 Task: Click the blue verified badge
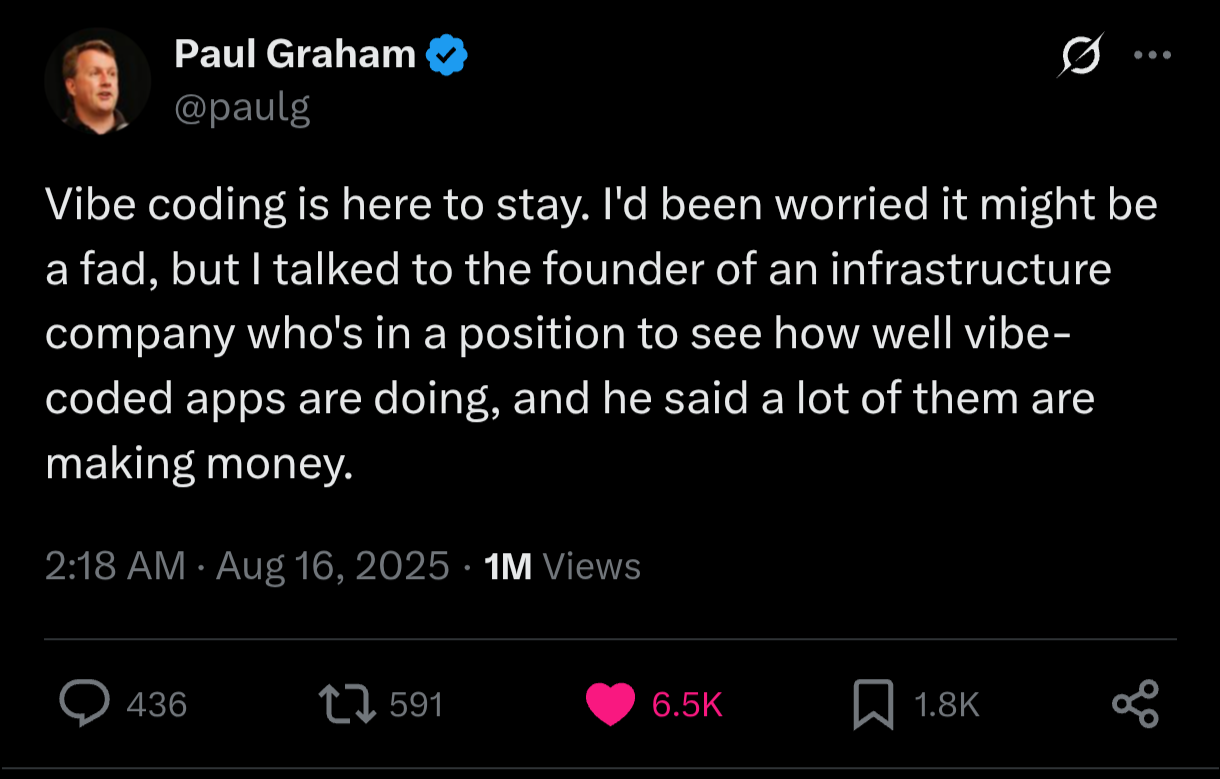coord(447,55)
